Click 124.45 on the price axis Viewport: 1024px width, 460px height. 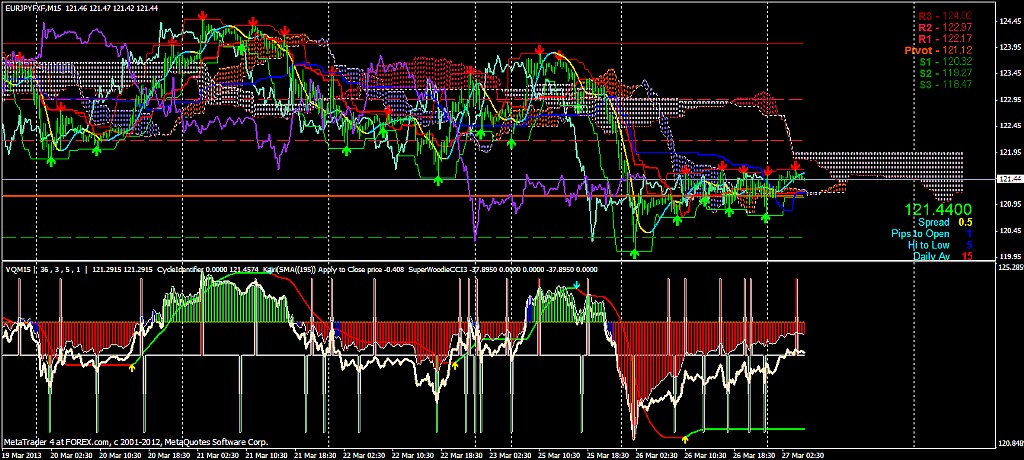(x=1010, y=22)
